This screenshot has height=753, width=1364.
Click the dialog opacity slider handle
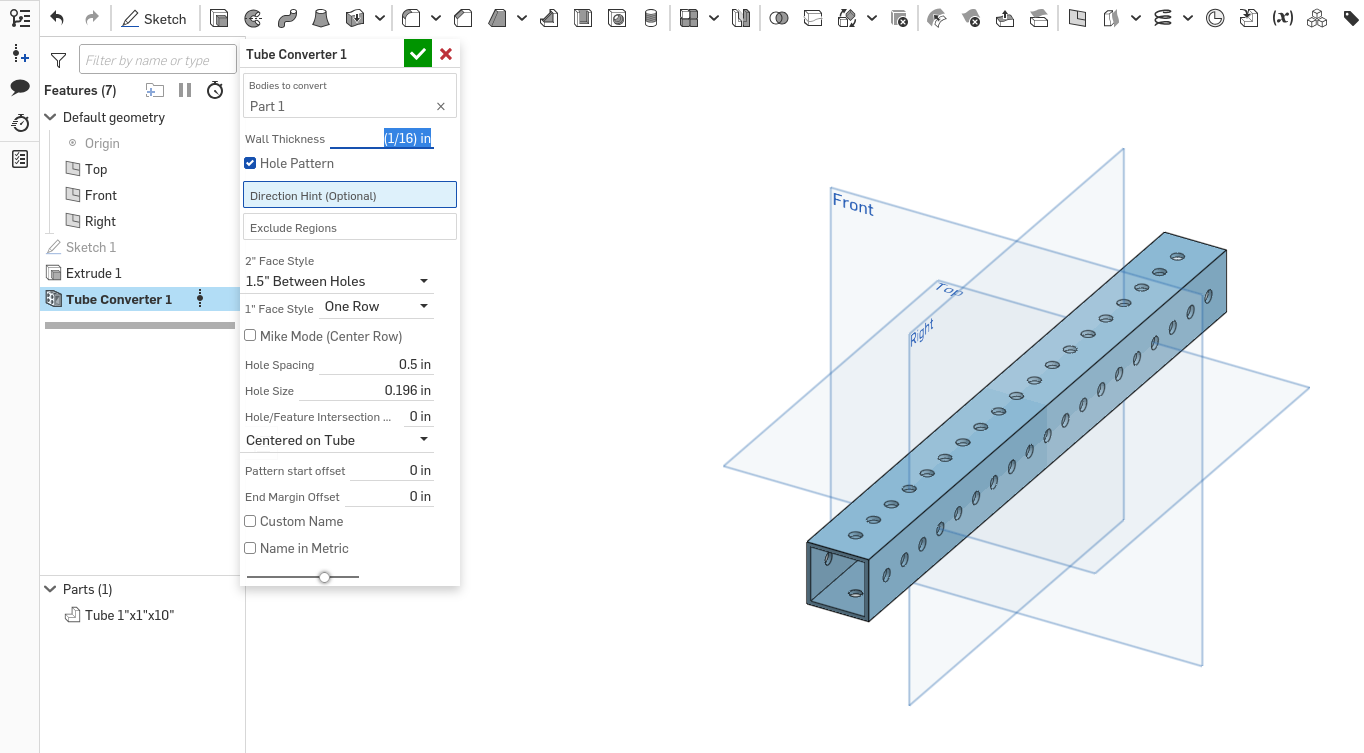pos(325,577)
